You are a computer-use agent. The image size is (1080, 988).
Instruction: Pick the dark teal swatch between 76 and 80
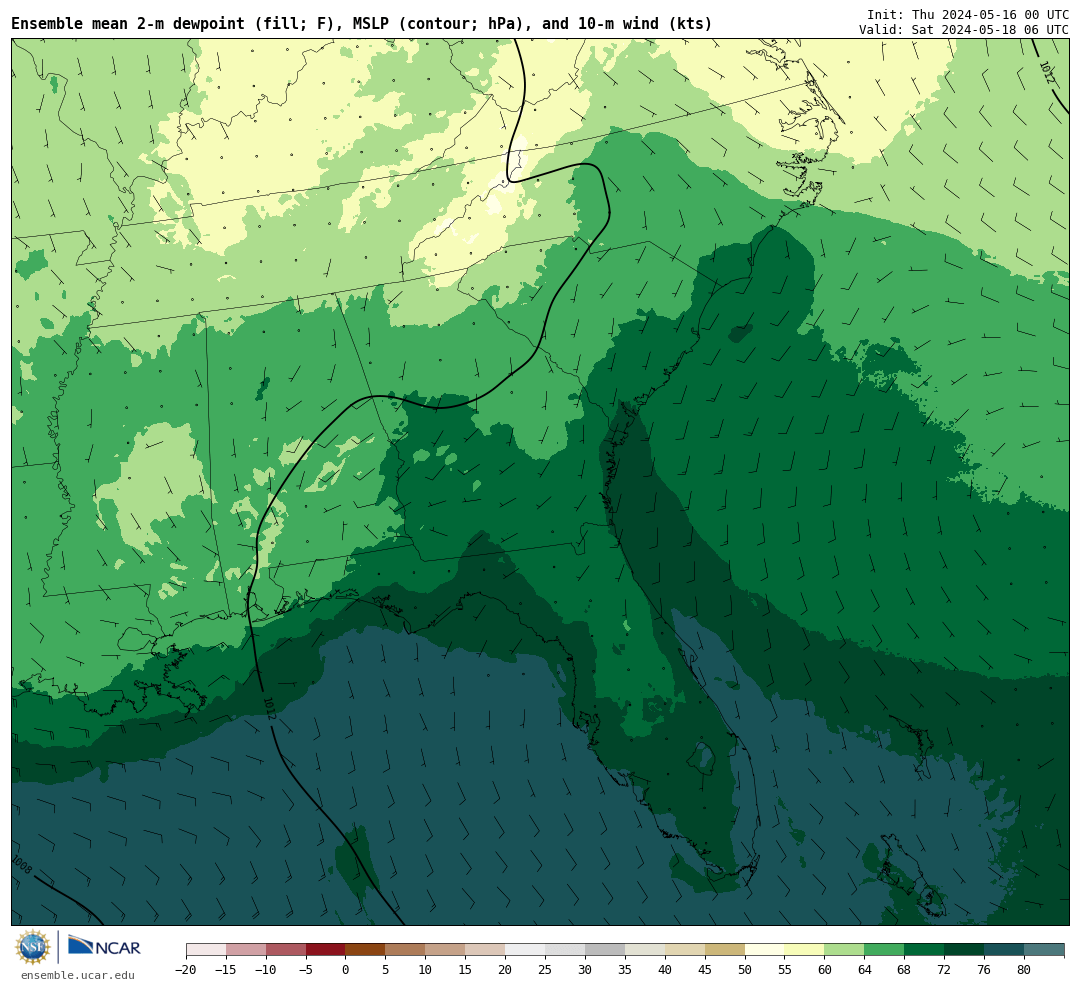(x=1005, y=950)
